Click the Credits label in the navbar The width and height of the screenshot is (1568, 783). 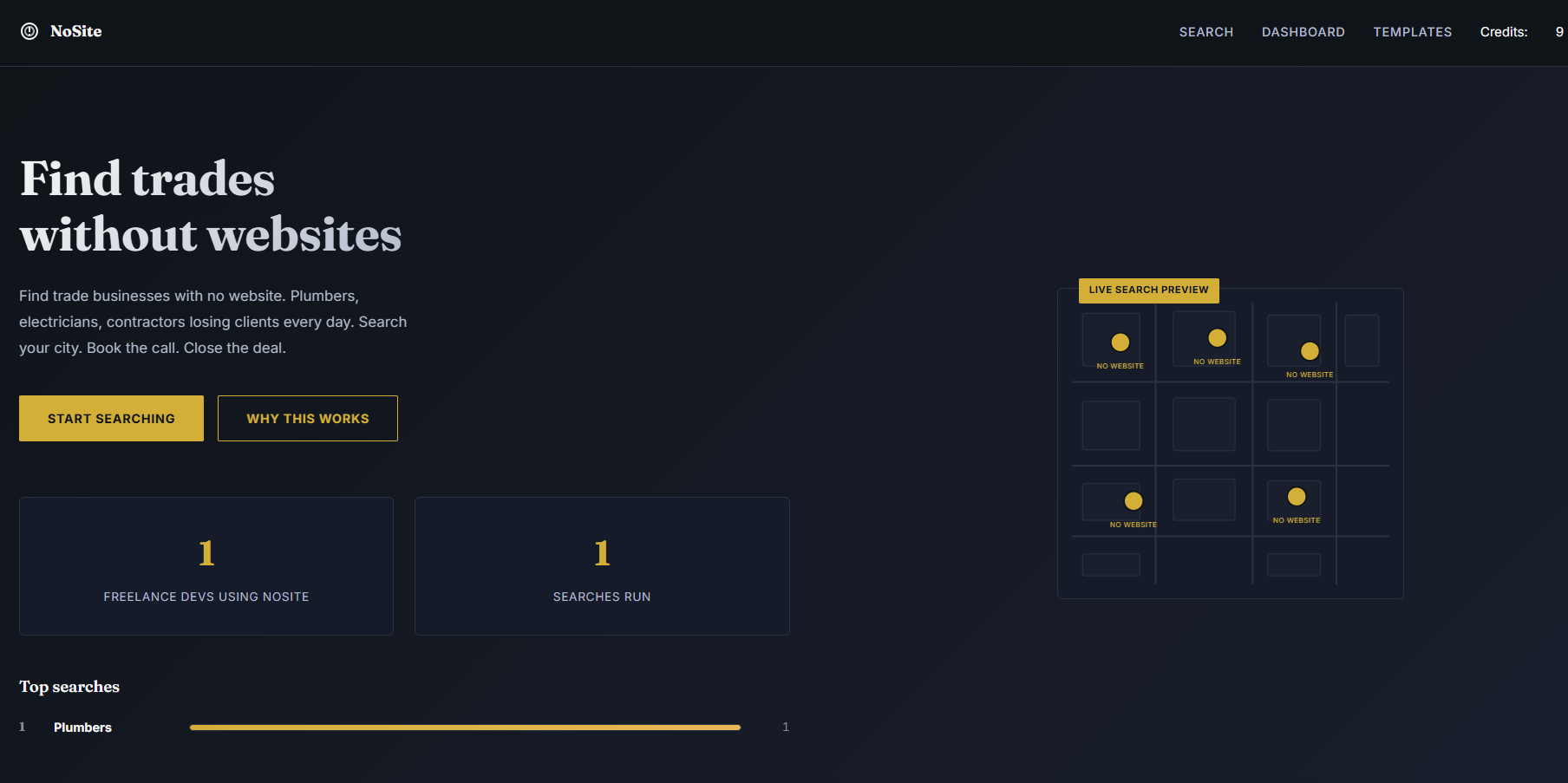point(1503,32)
